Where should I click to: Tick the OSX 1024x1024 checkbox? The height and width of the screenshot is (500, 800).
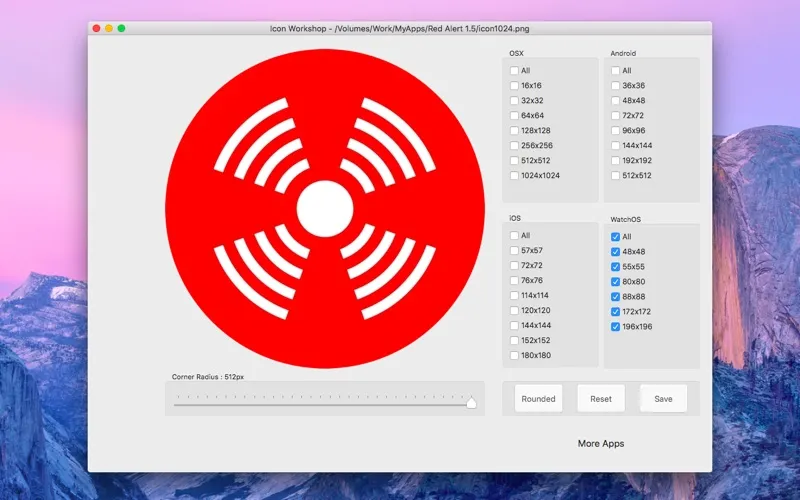515,176
